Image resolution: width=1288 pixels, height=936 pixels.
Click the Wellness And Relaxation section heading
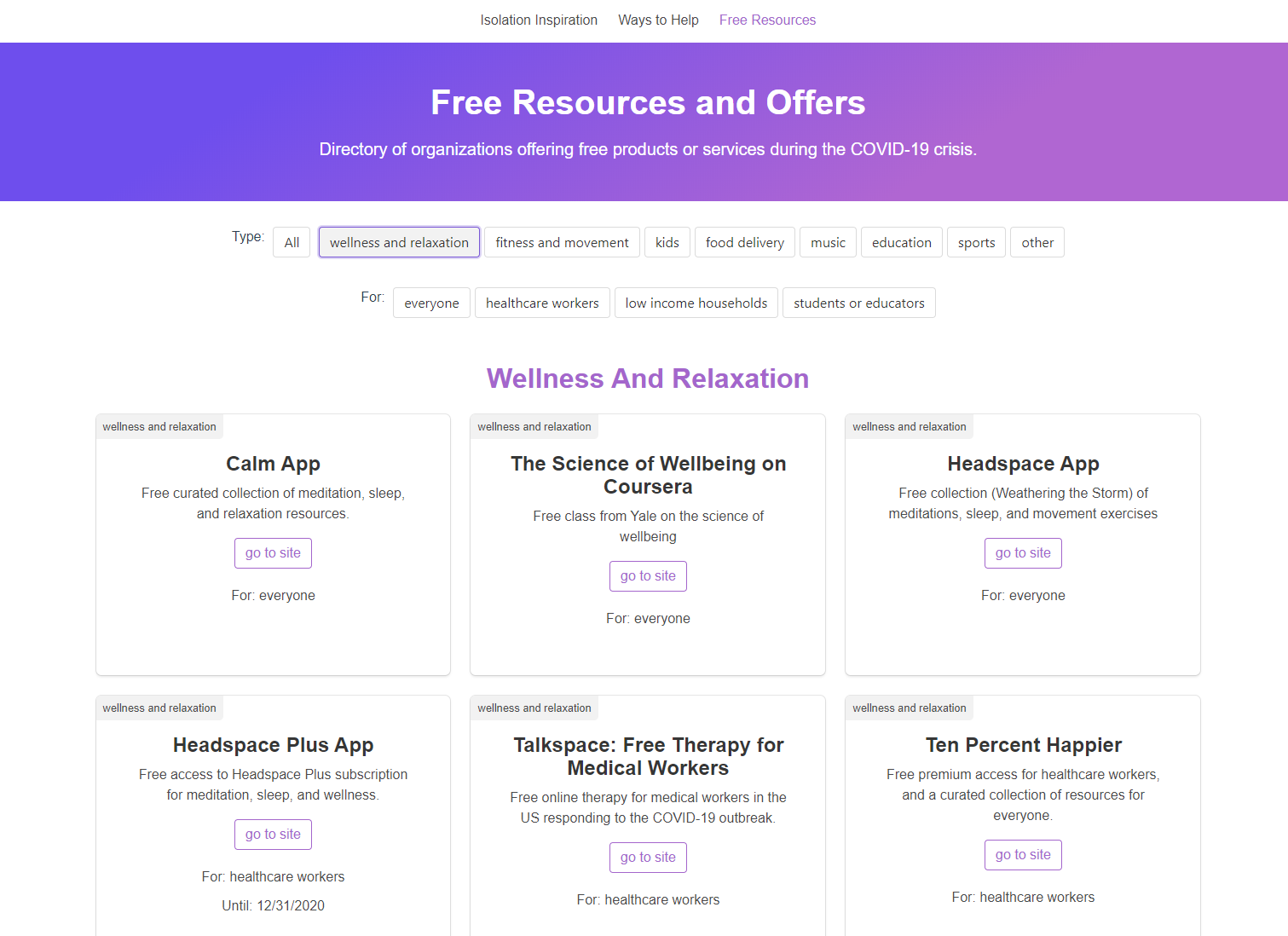click(648, 378)
